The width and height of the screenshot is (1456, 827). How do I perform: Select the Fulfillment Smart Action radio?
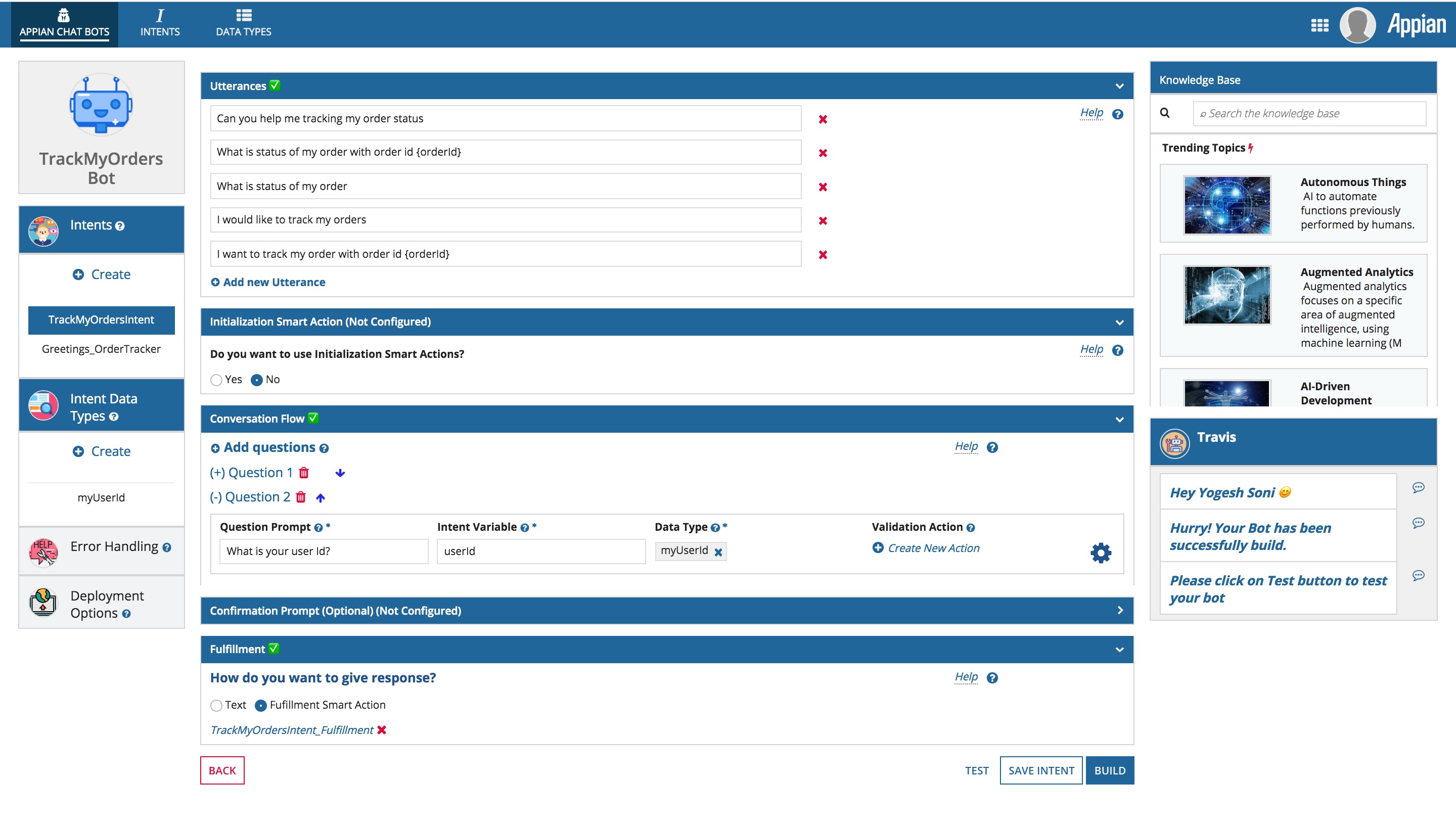tap(261, 706)
